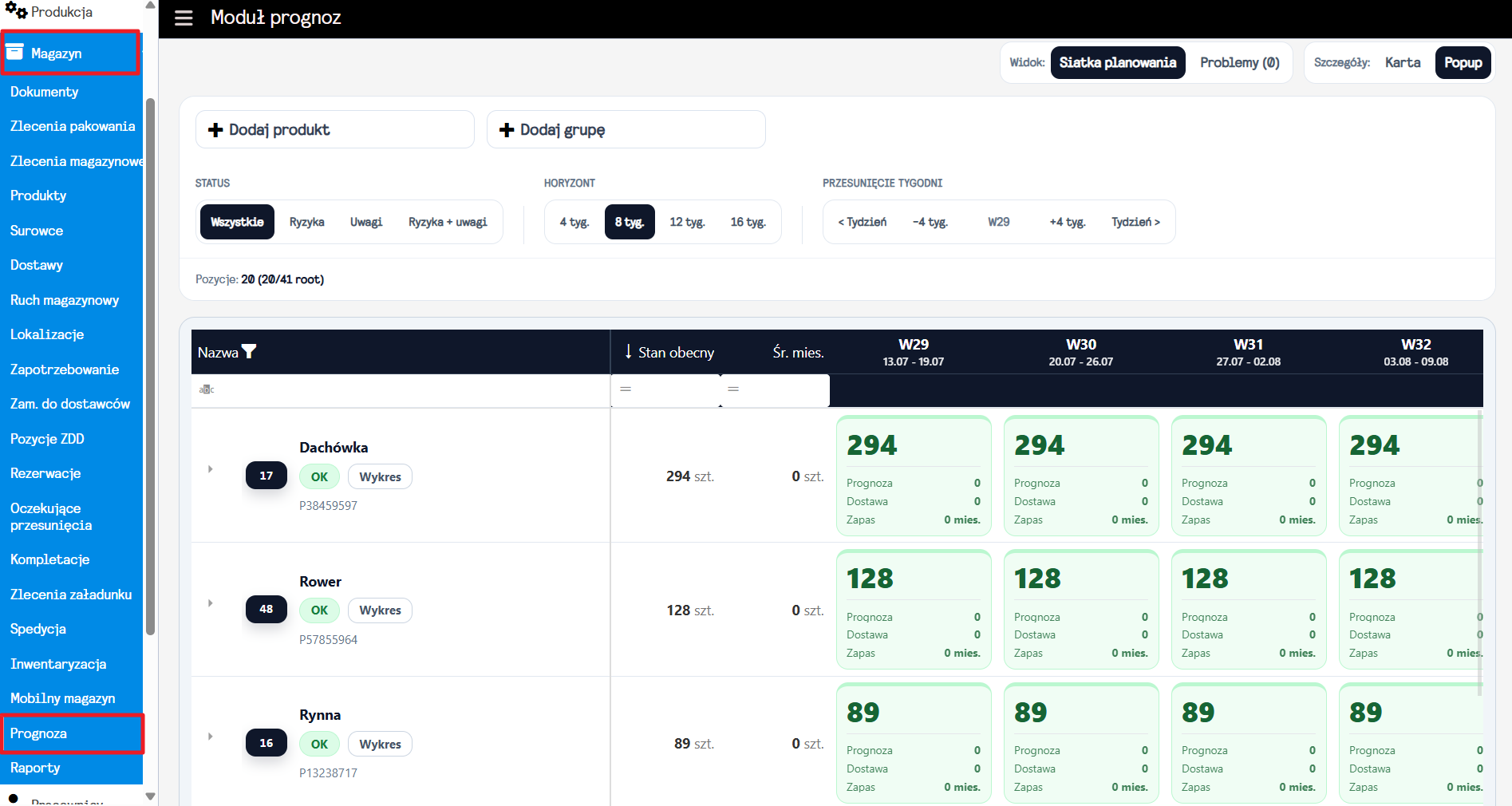Collapse the Magazyn sidebar section
This screenshot has height=806, width=1512.
71,53
